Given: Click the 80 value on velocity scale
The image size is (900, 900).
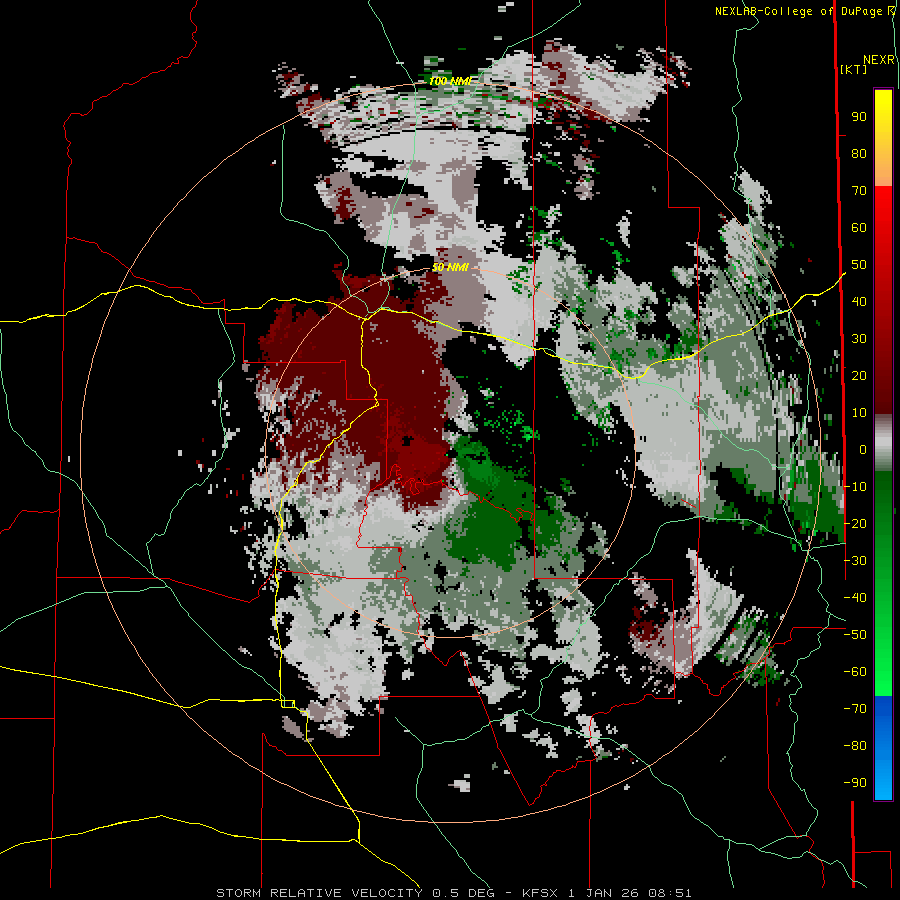Looking at the screenshot, I should pos(859,154).
